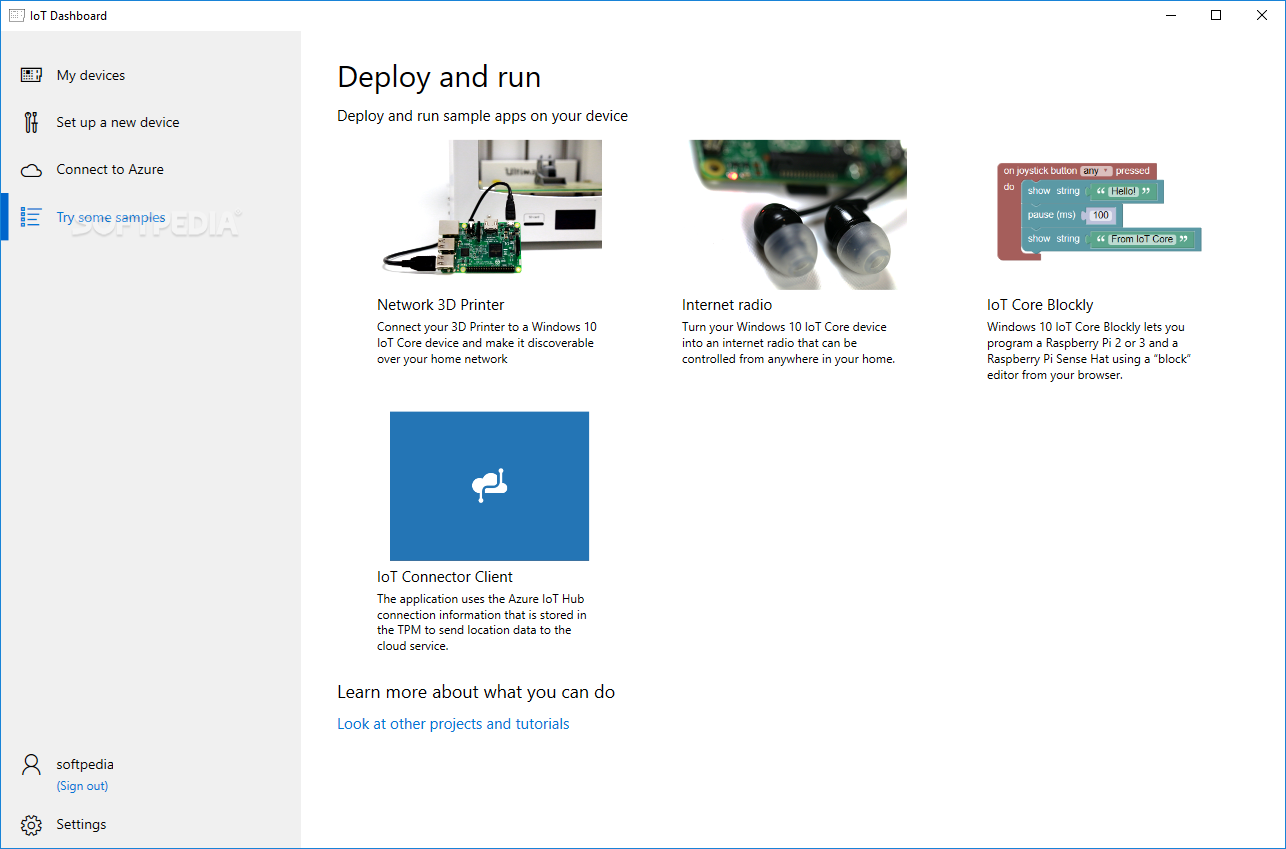
Task: Click the Internet radio description text
Action: 788,343
